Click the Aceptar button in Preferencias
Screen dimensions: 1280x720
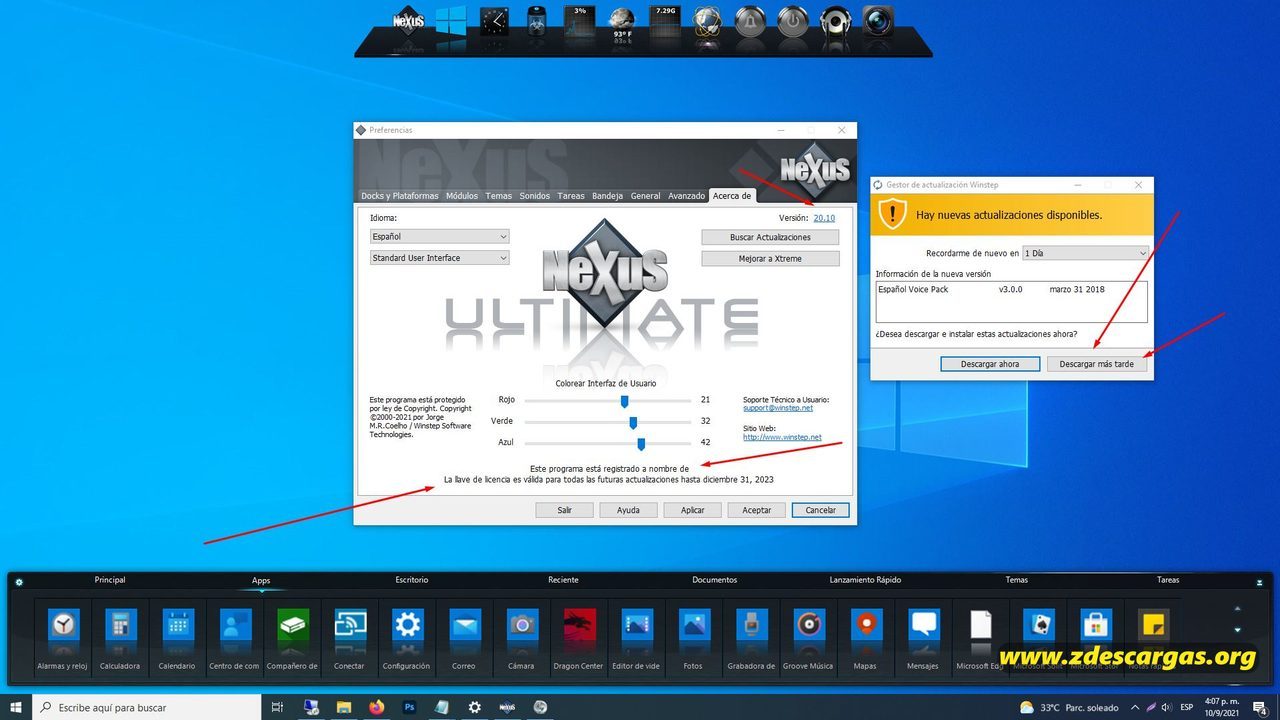click(x=757, y=510)
